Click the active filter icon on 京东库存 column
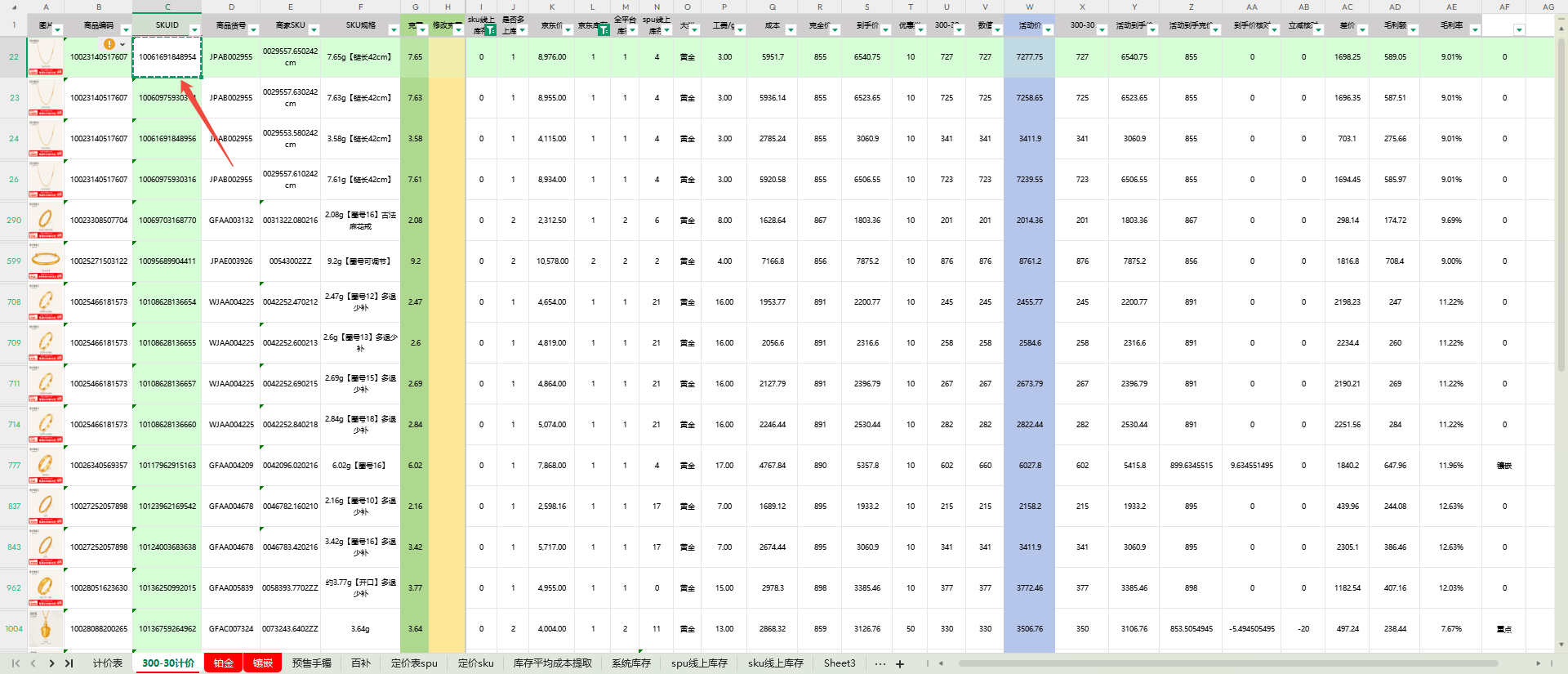The image size is (1568, 674). click(x=604, y=30)
